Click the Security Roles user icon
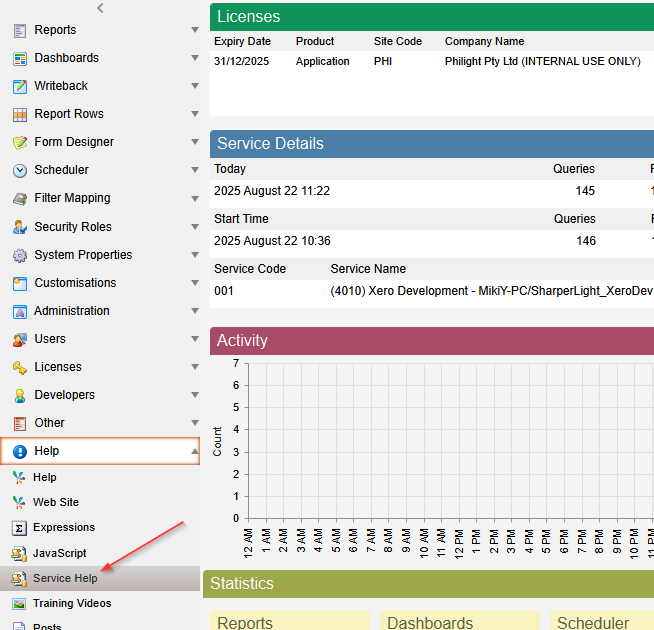The height and width of the screenshot is (630, 654). [x=20, y=227]
